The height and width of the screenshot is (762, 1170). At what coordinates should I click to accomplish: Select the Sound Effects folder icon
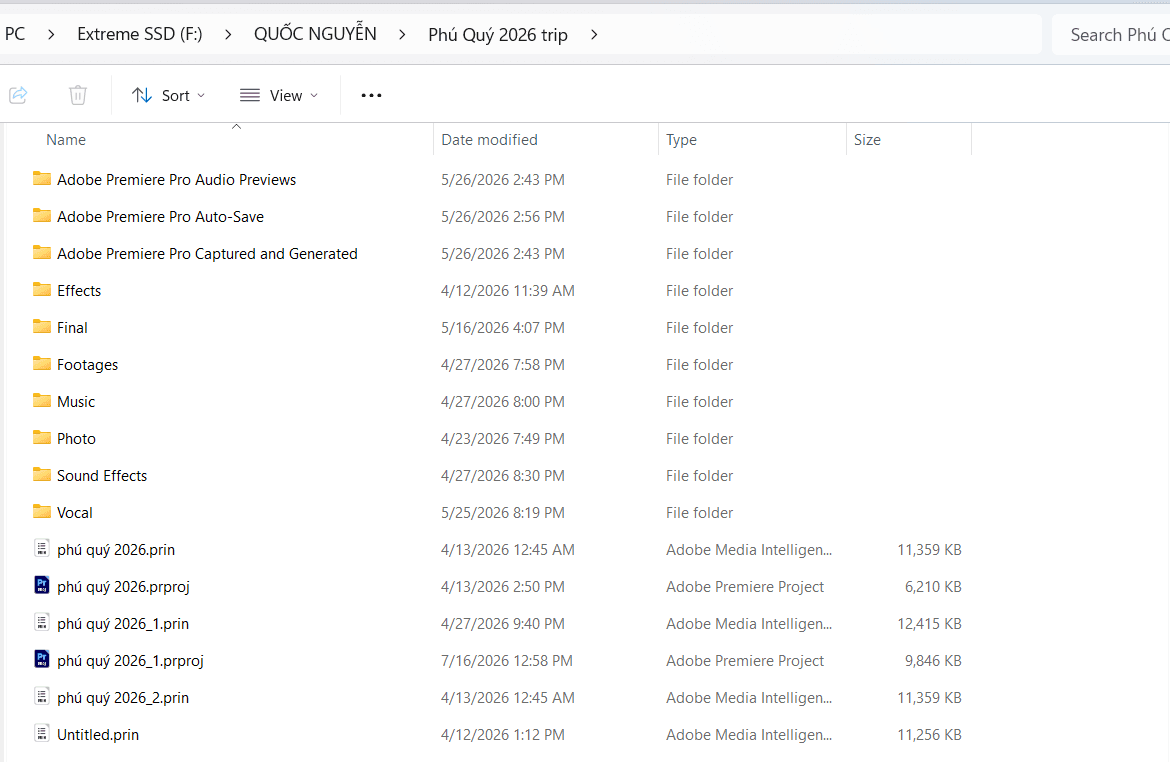[x=42, y=475]
